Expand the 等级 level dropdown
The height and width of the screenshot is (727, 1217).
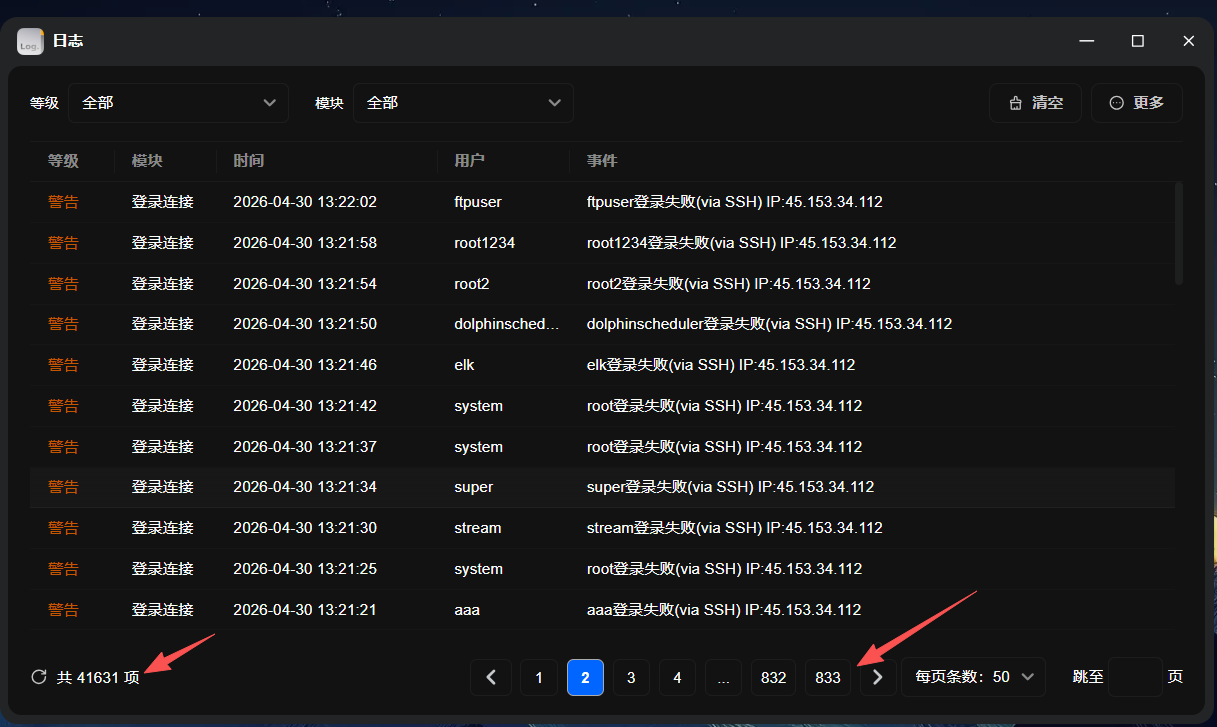pyautogui.click(x=178, y=103)
